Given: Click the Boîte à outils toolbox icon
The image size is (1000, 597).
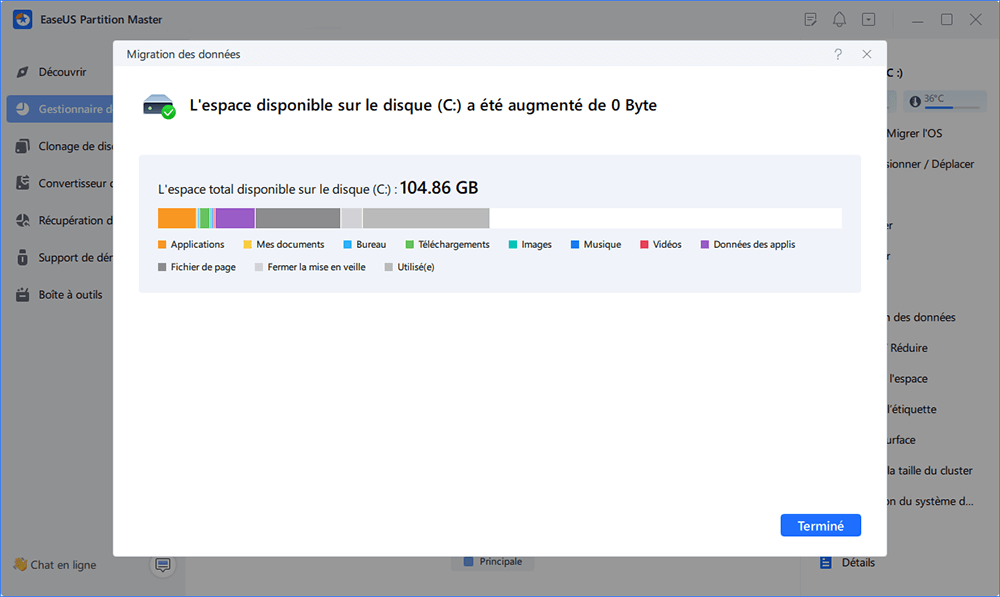Looking at the screenshot, I should pos(22,295).
